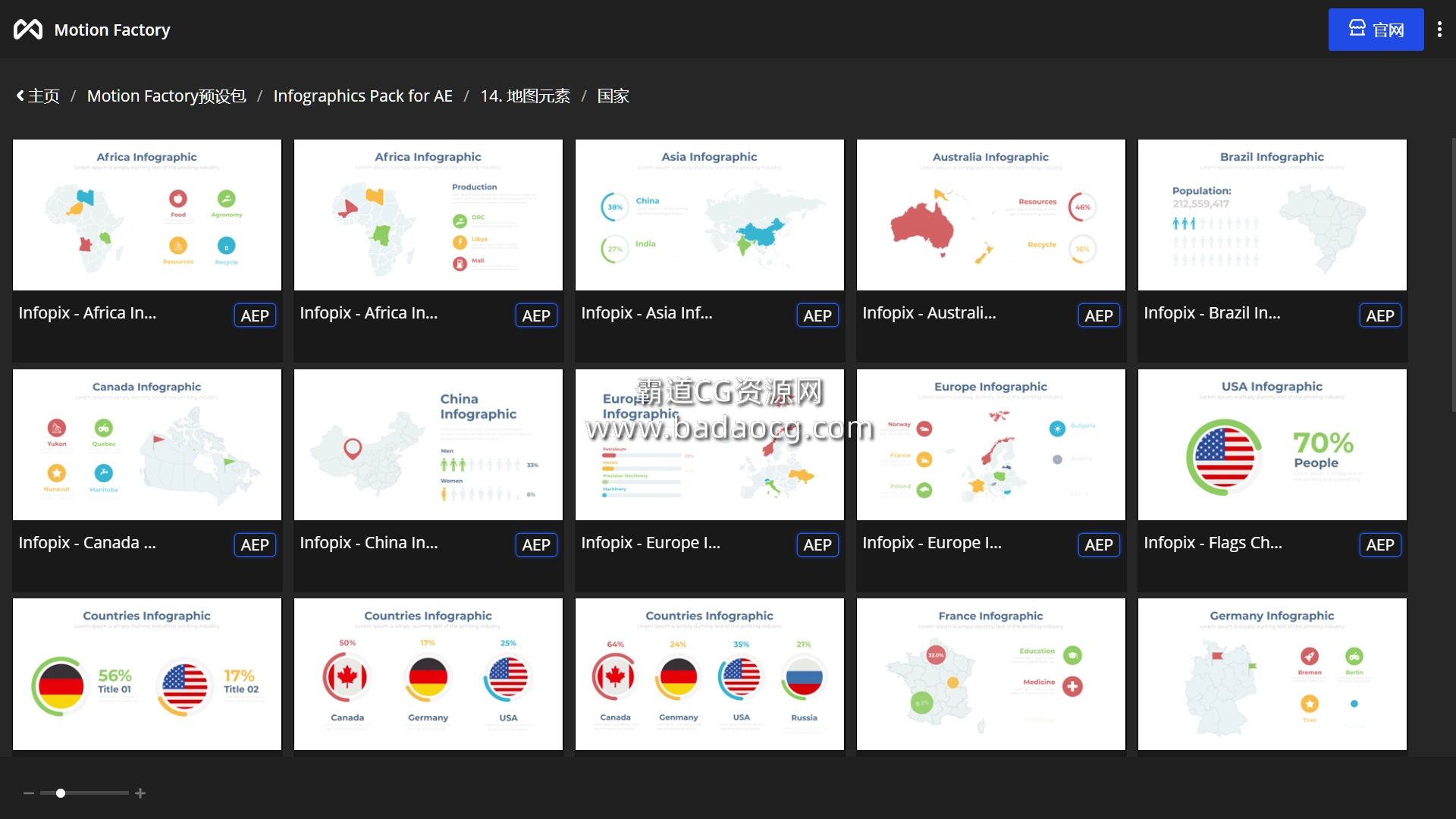Open the Germany Infographic thumbnail
Image resolution: width=1456 pixels, height=819 pixels.
click(x=1272, y=674)
